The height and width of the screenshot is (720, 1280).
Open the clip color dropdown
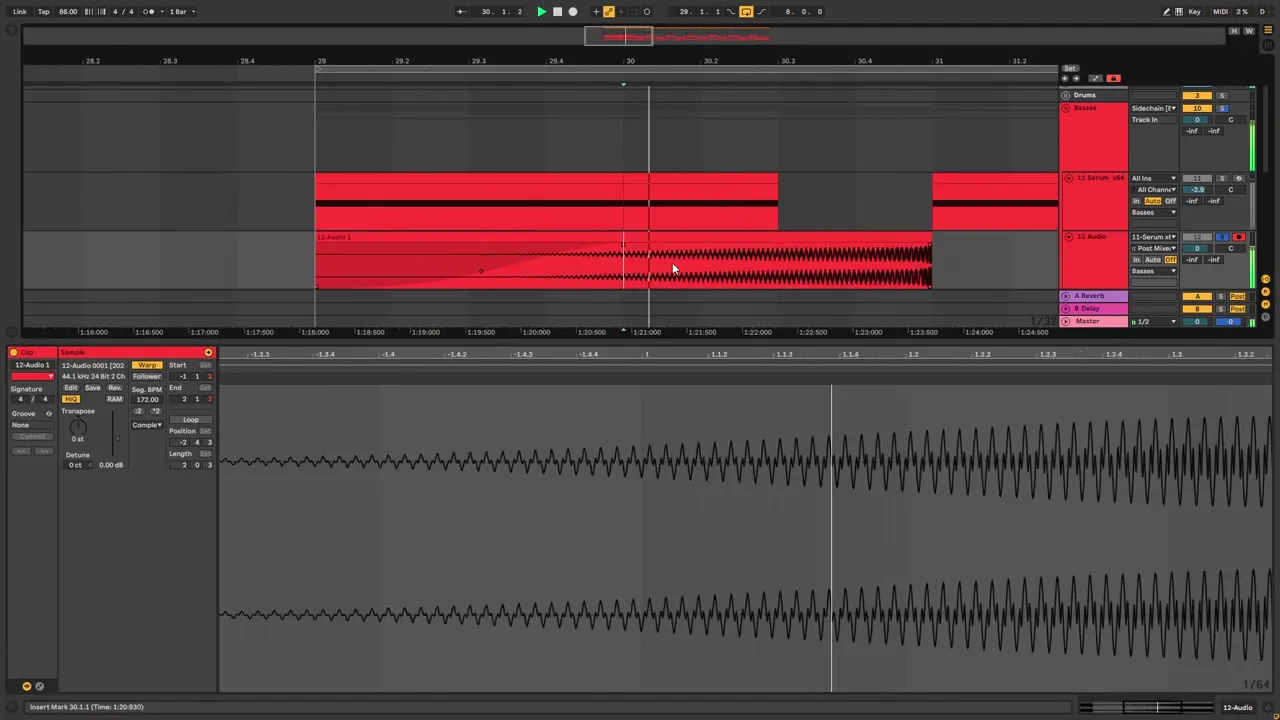(33, 377)
